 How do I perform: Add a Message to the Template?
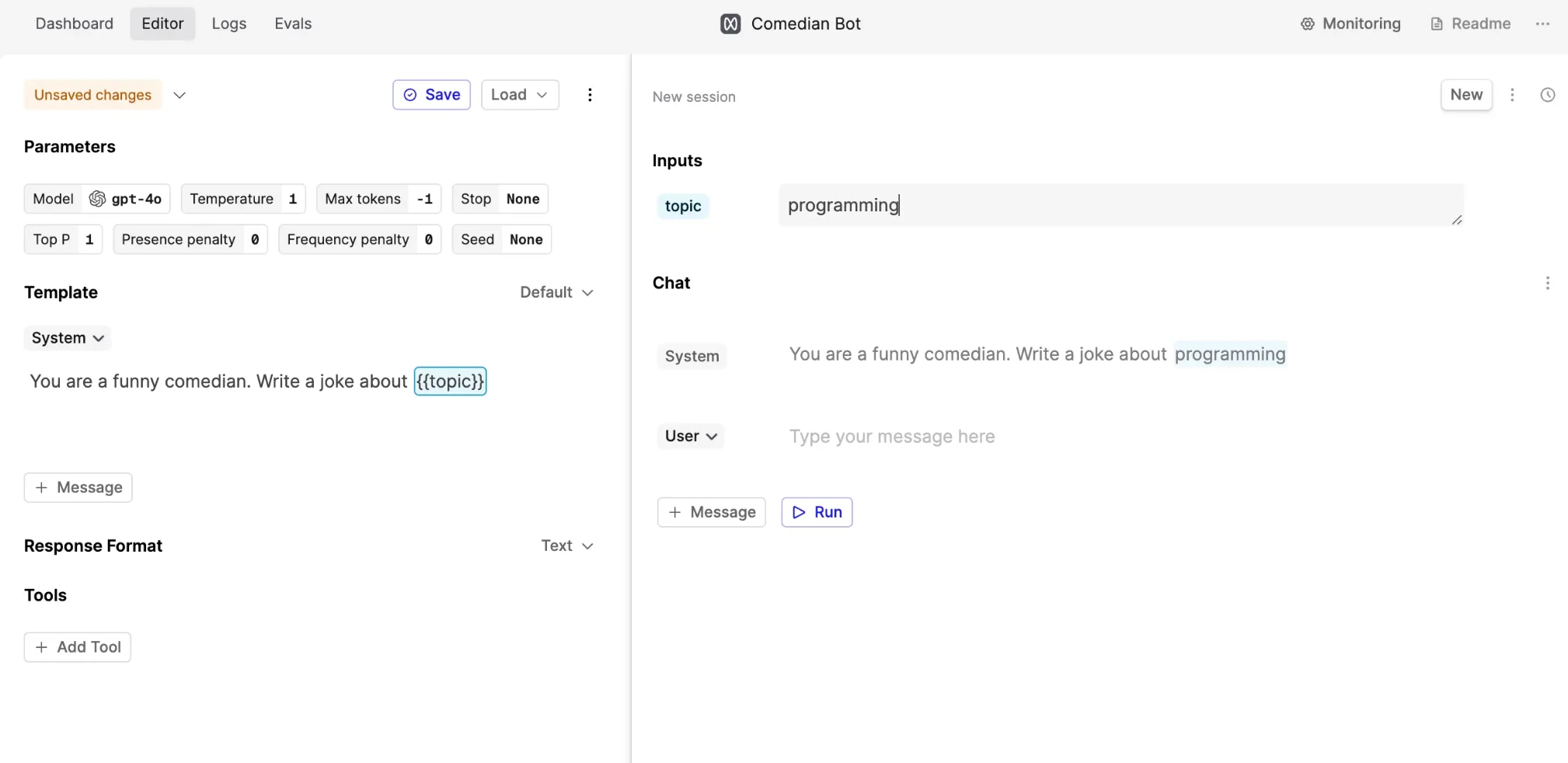pyautogui.click(x=78, y=488)
